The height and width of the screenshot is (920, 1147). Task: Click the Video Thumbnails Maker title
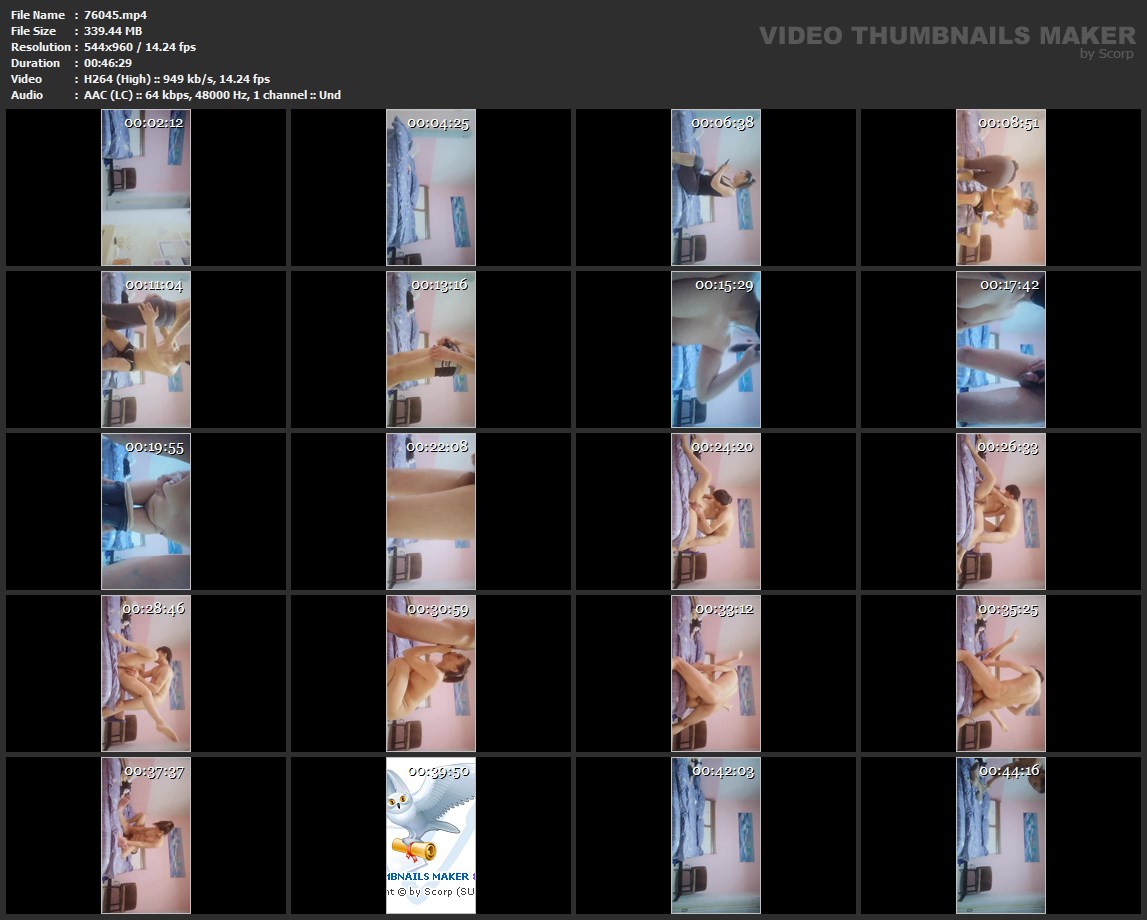pyautogui.click(x=946, y=36)
